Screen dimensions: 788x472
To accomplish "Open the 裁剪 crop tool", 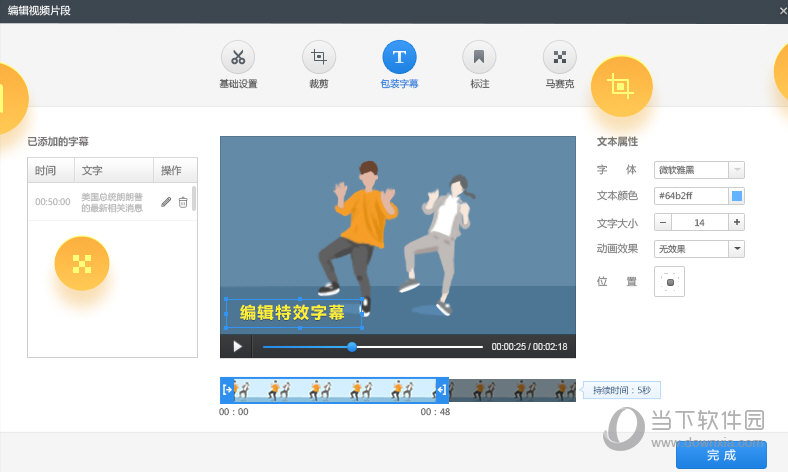I will [x=319, y=57].
